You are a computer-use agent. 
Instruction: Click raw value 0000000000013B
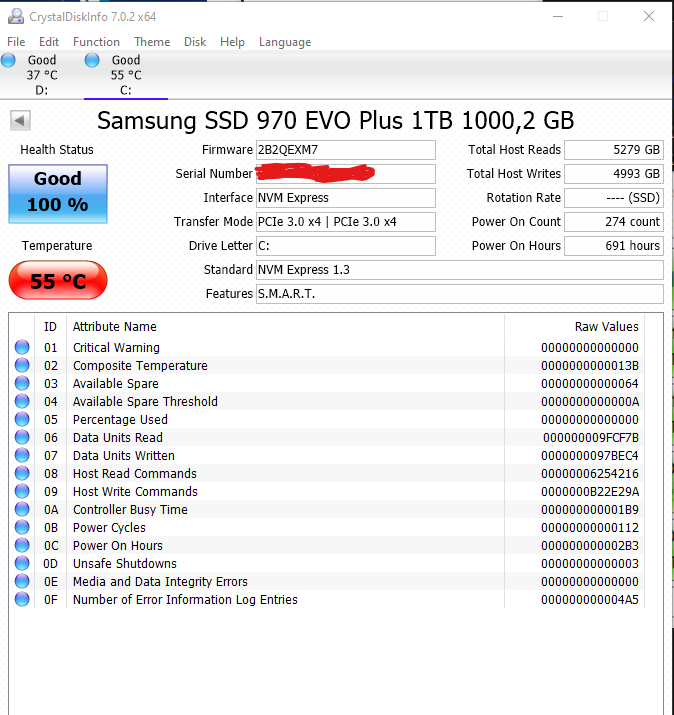pos(590,366)
